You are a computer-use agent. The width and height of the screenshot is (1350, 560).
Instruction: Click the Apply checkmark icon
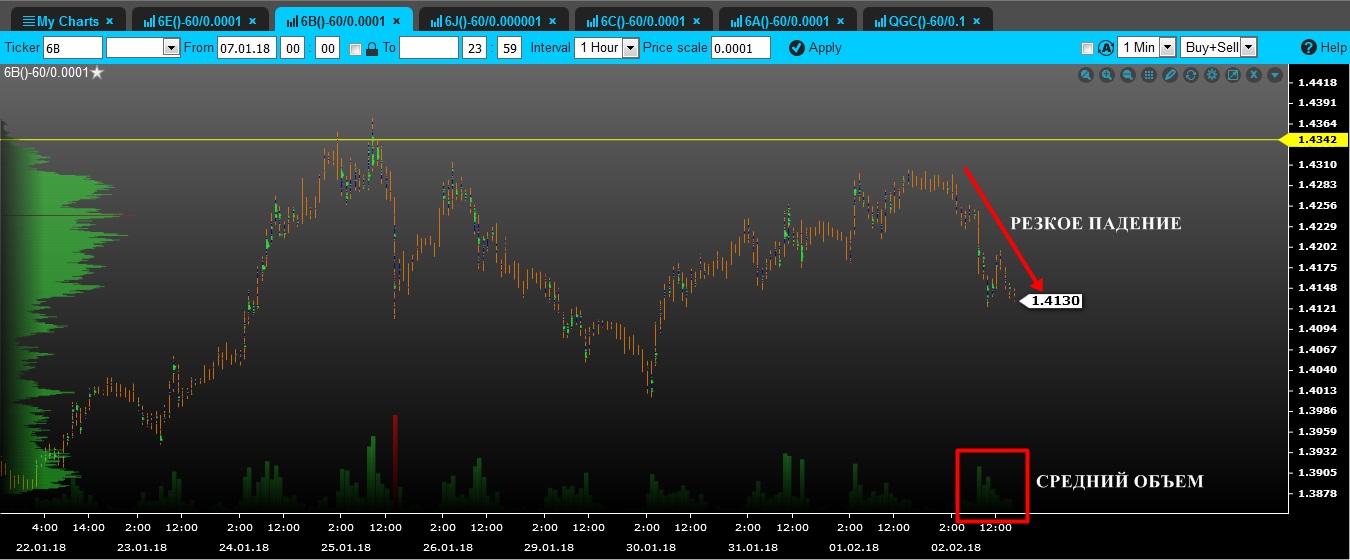point(796,47)
